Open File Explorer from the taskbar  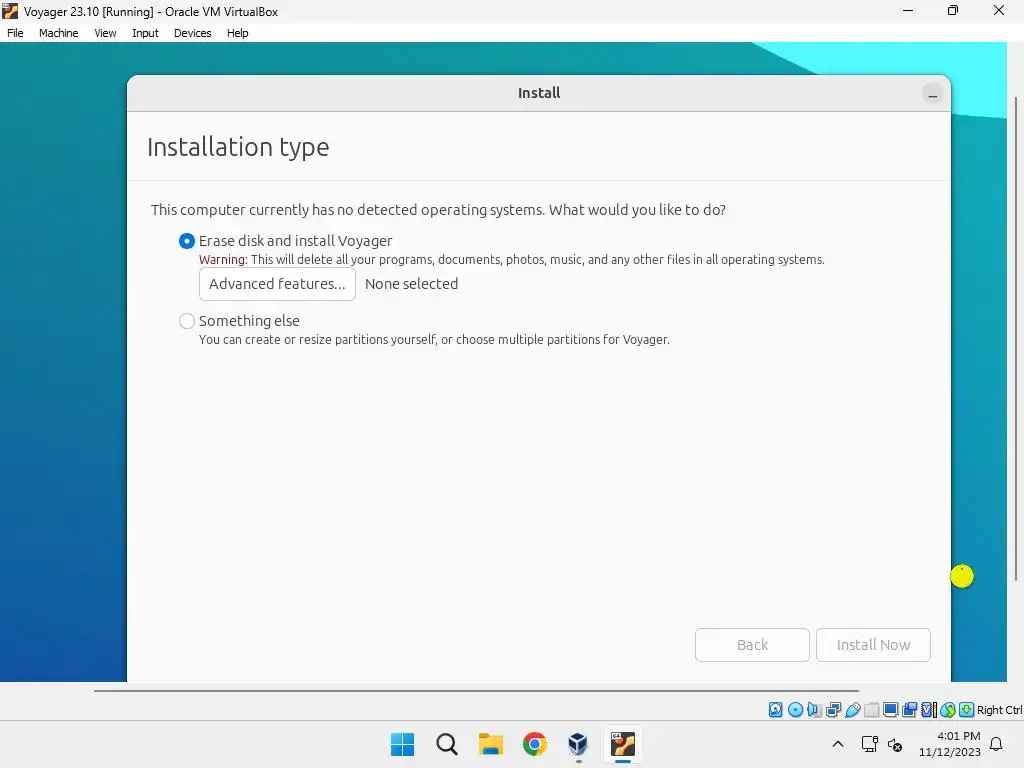point(490,744)
